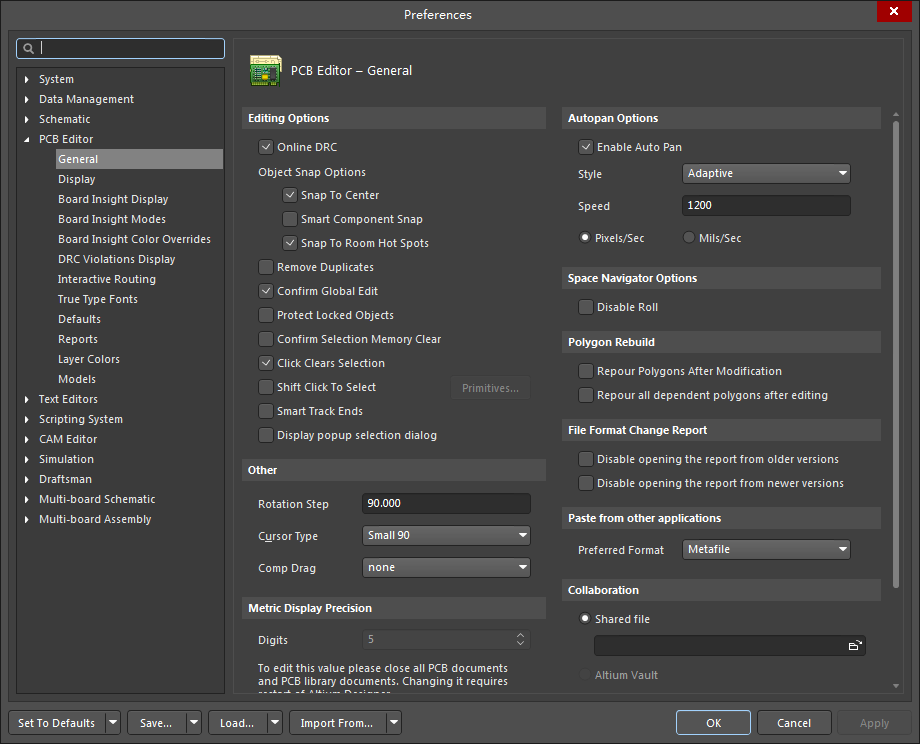Open Set To Defaults dropdown arrow
920x744 pixels.
point(113,723)
